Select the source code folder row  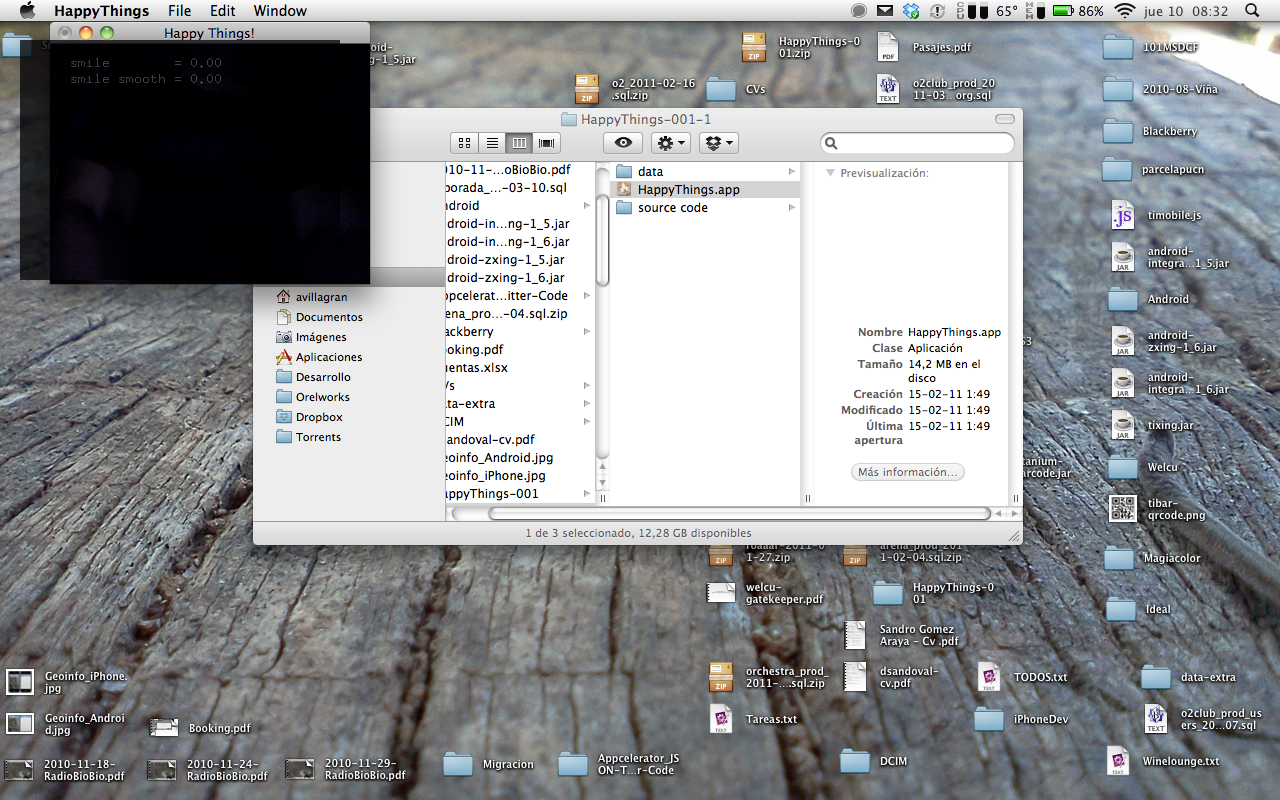(x=705, y=207)
